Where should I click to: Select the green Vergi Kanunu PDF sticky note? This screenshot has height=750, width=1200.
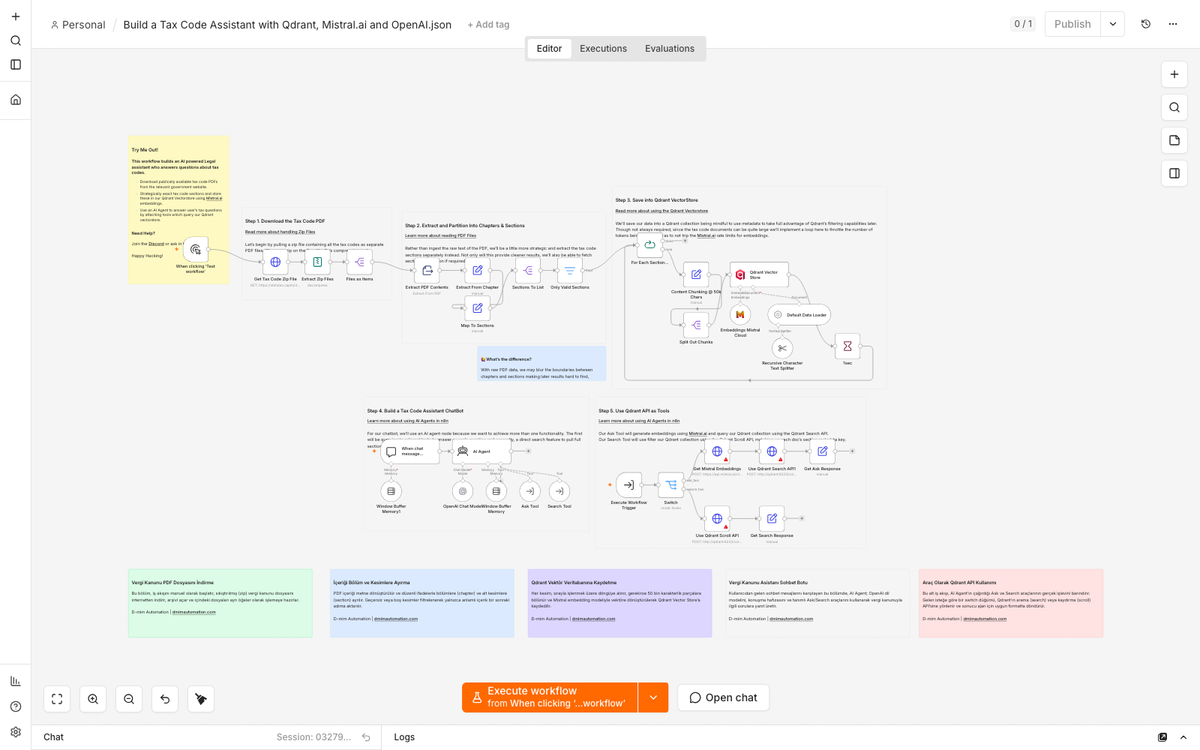tap(220, 603)
